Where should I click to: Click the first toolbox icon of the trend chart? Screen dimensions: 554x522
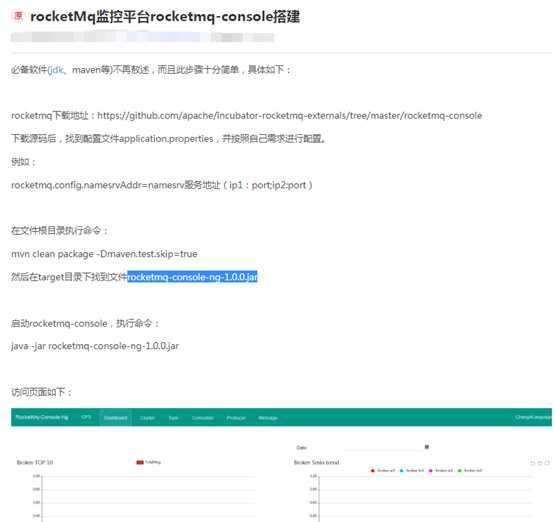tap(533, 463)
